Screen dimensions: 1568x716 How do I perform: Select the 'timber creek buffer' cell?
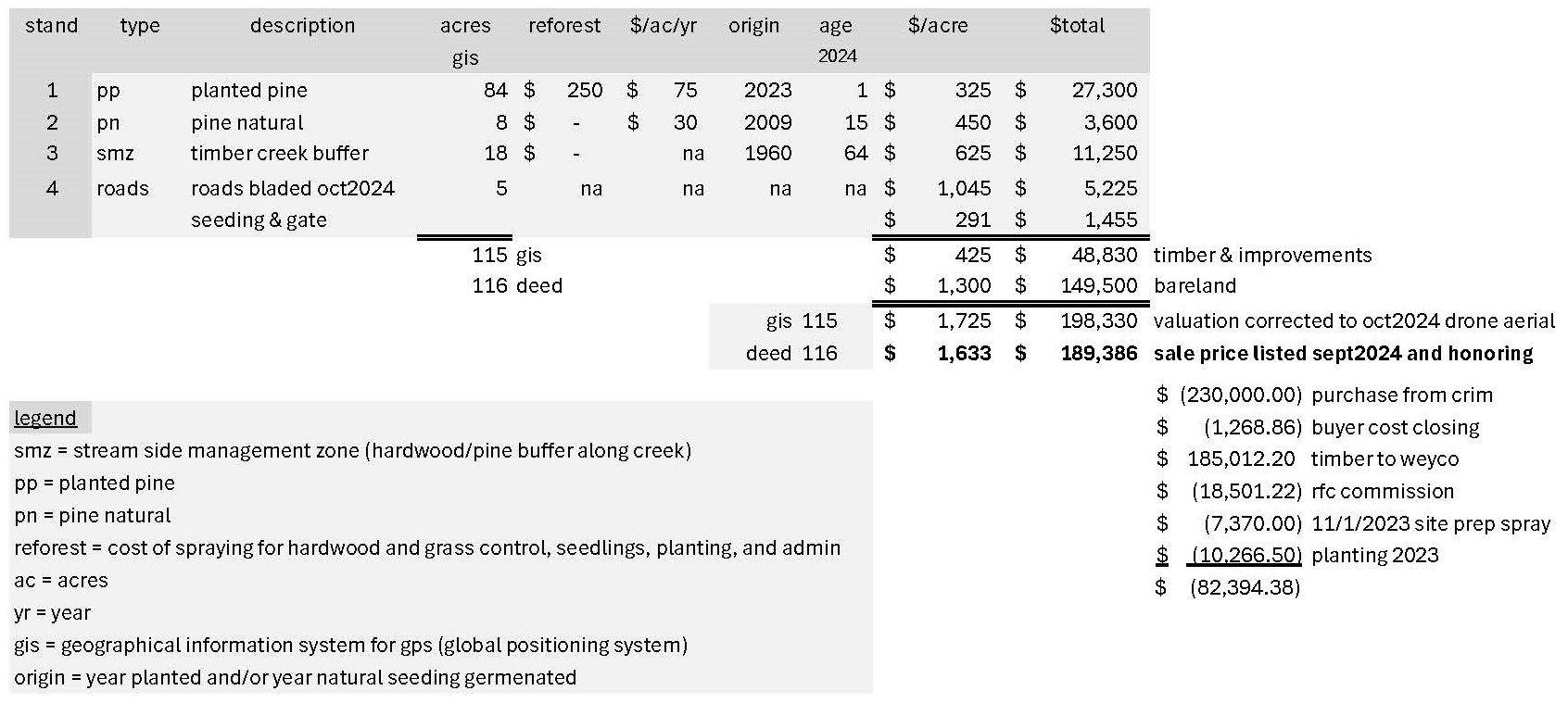point(280,154)
